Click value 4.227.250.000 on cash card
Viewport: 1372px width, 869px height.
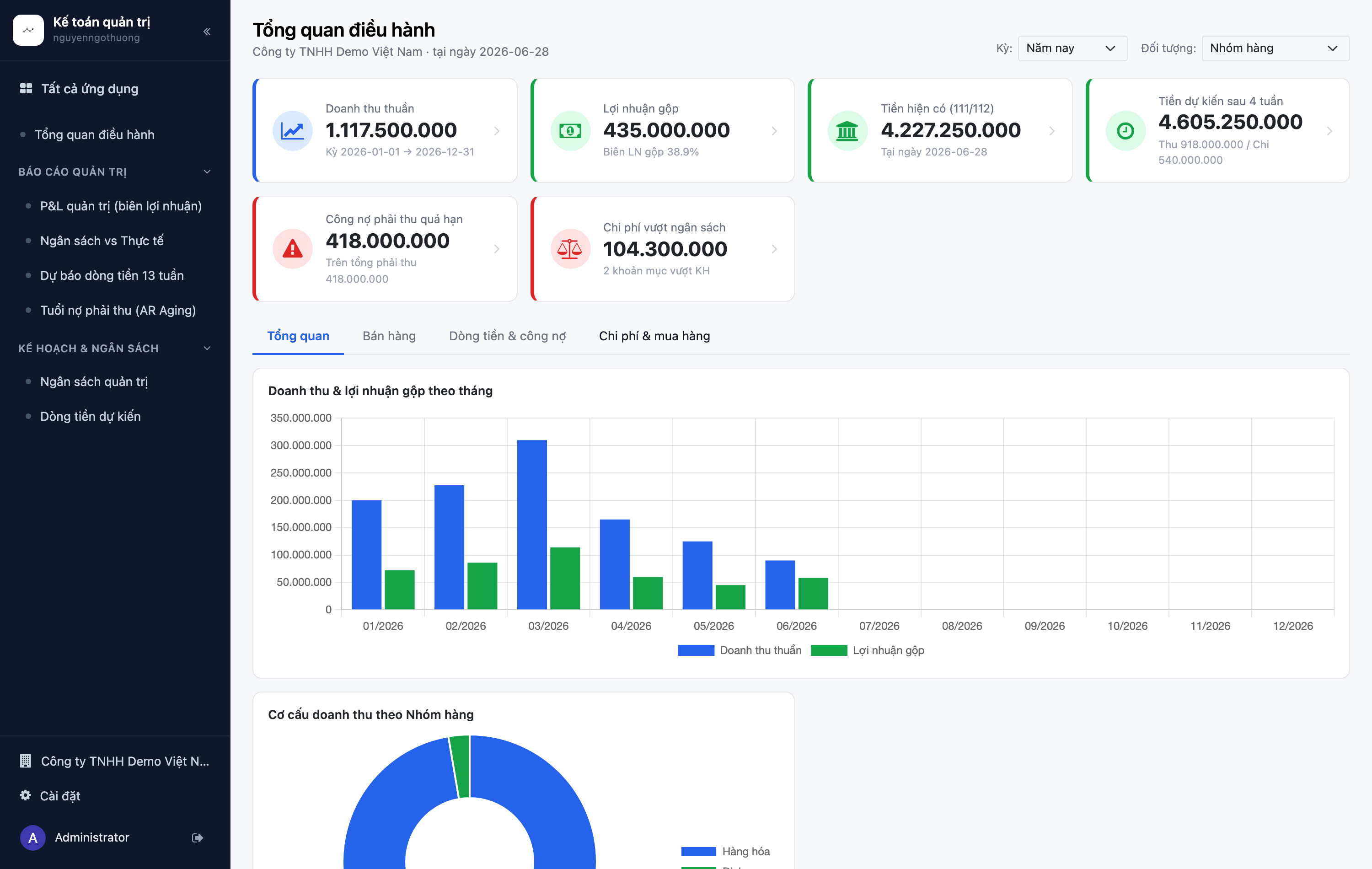(x=950, y=130)
